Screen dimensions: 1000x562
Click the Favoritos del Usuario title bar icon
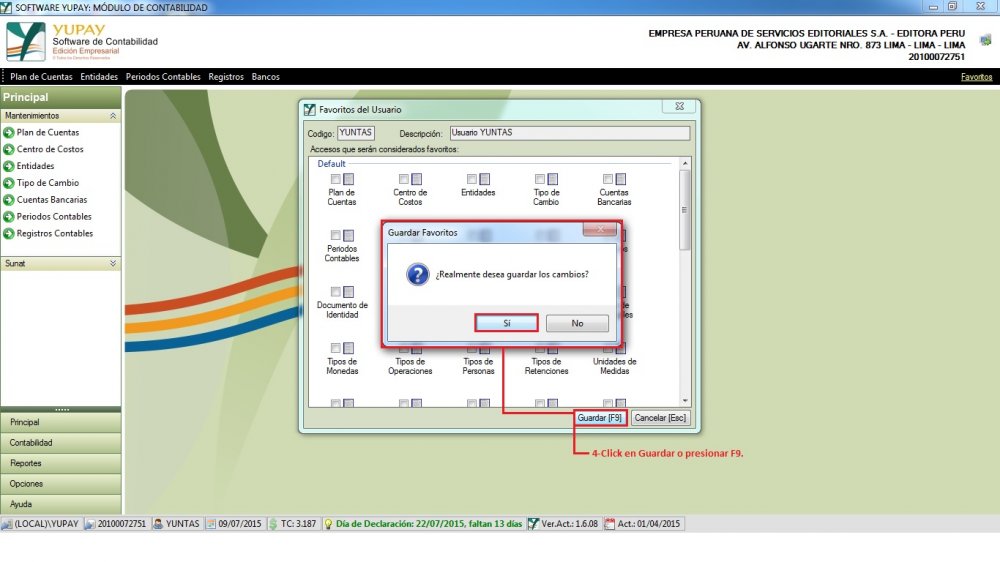click(310, 110)
